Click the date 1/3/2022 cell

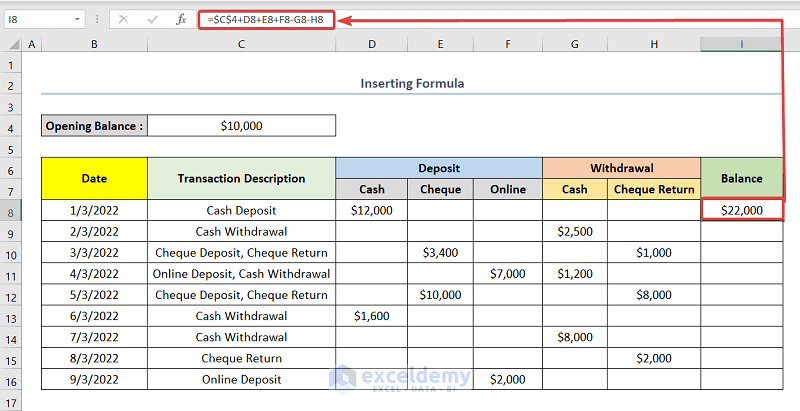tap(94, 210)
